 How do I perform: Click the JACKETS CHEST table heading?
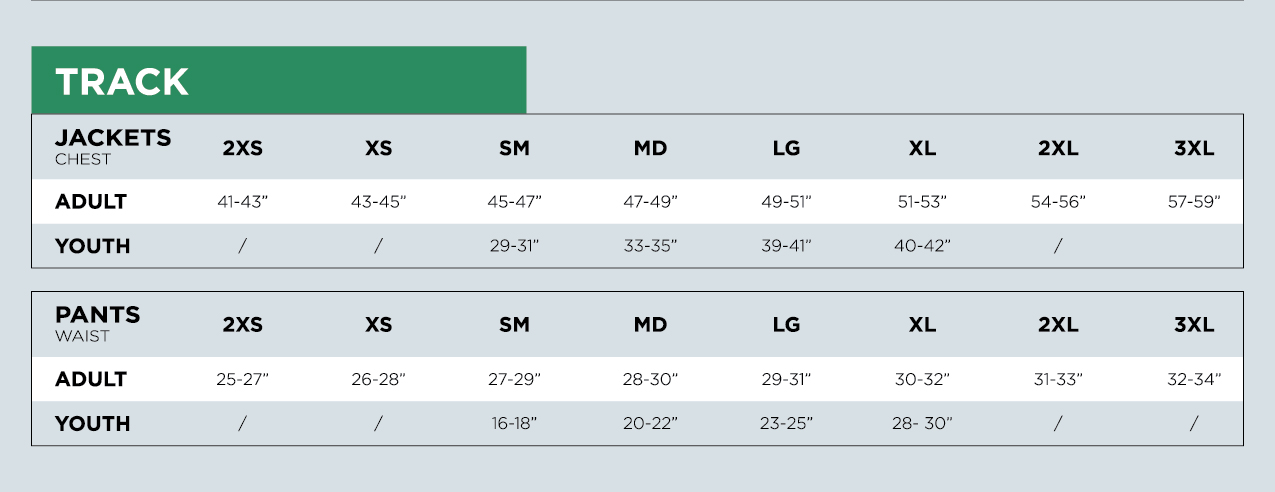tap(113, 146)
